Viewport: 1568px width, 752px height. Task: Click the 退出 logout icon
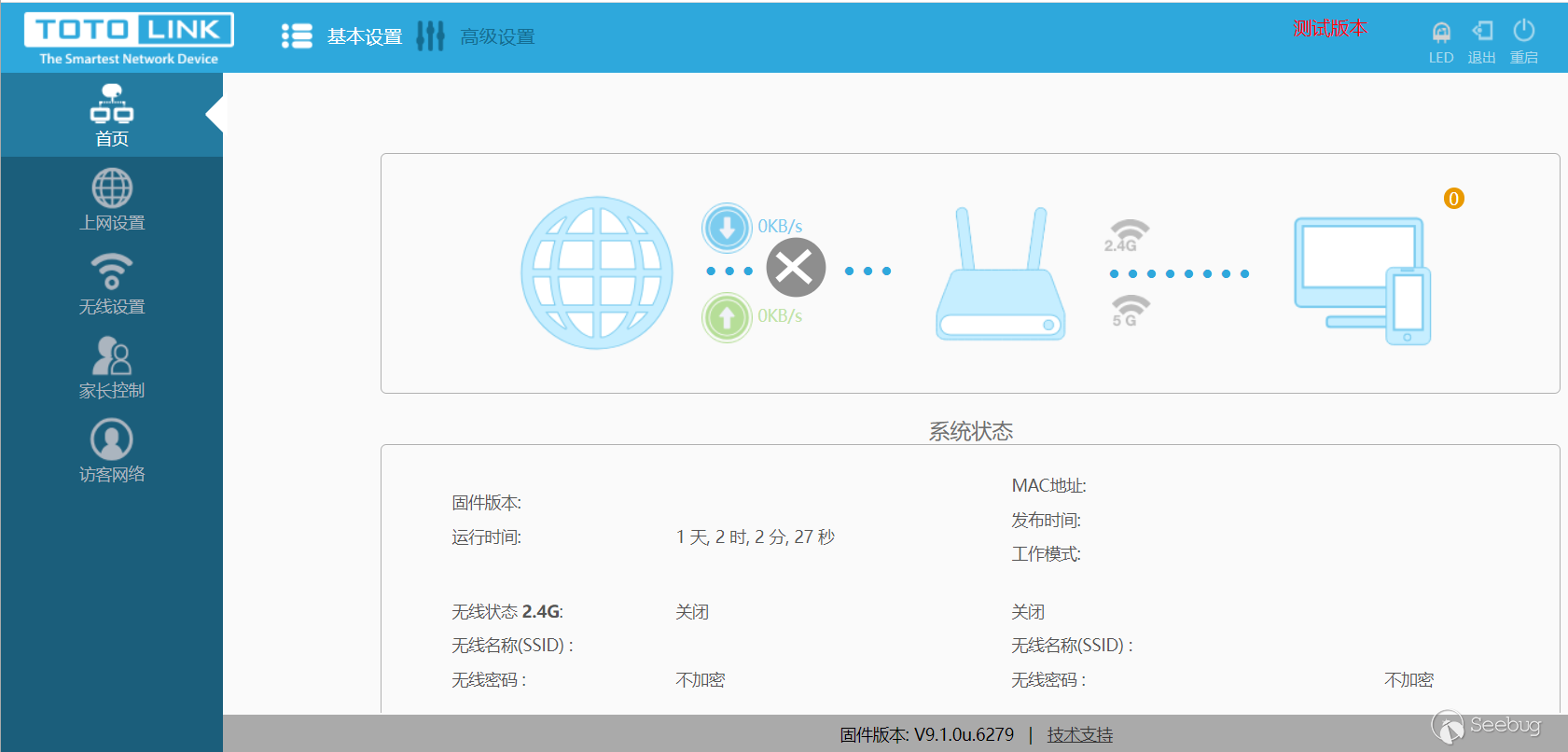(1482, 31)
